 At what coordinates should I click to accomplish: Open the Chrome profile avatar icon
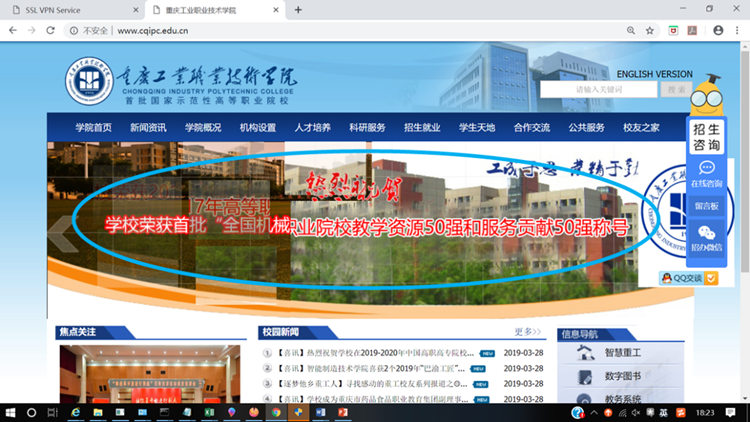coord(718,30)
